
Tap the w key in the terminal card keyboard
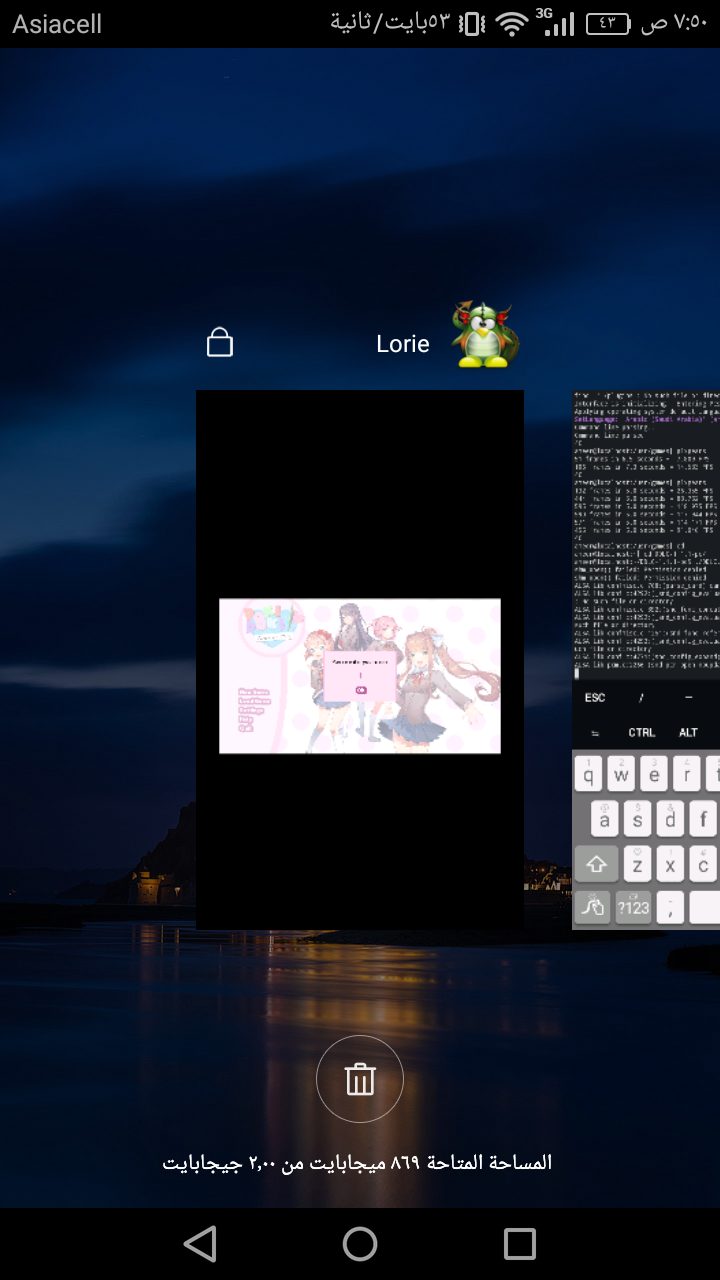tap(621, 774)
